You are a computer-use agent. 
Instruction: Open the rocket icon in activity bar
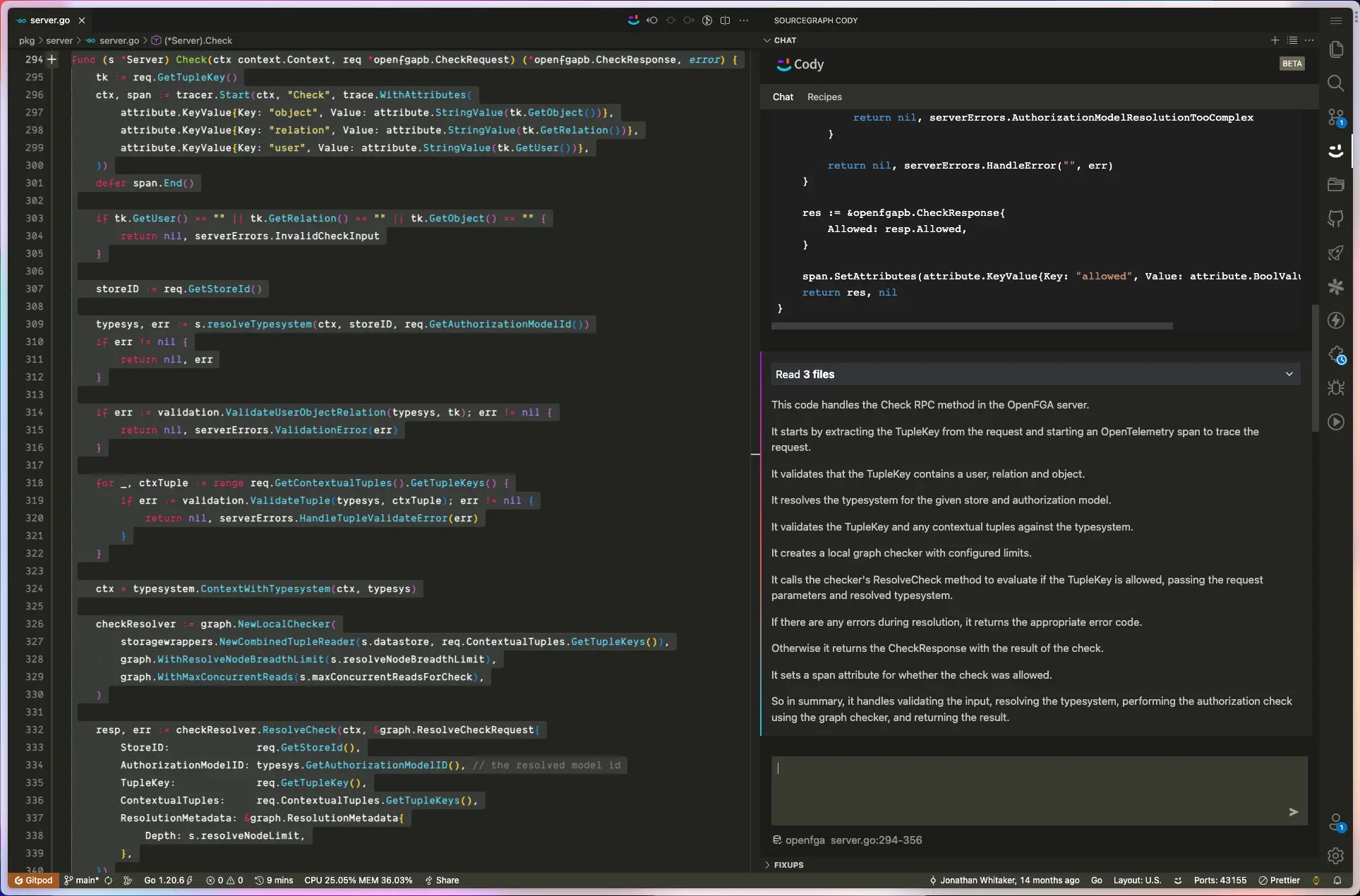click(1335, 253)
